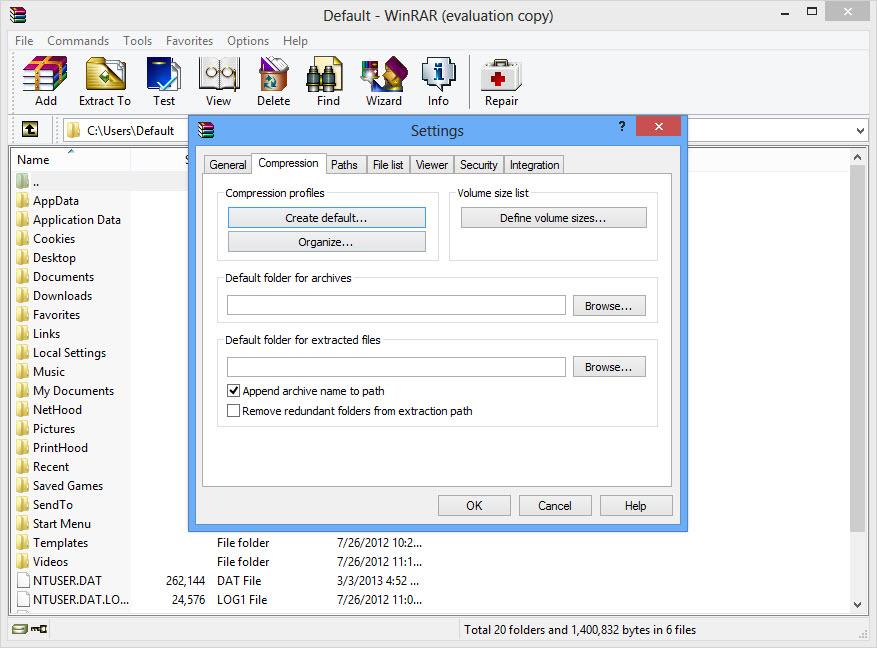Click the disk icon in status bar

(20, 629)
